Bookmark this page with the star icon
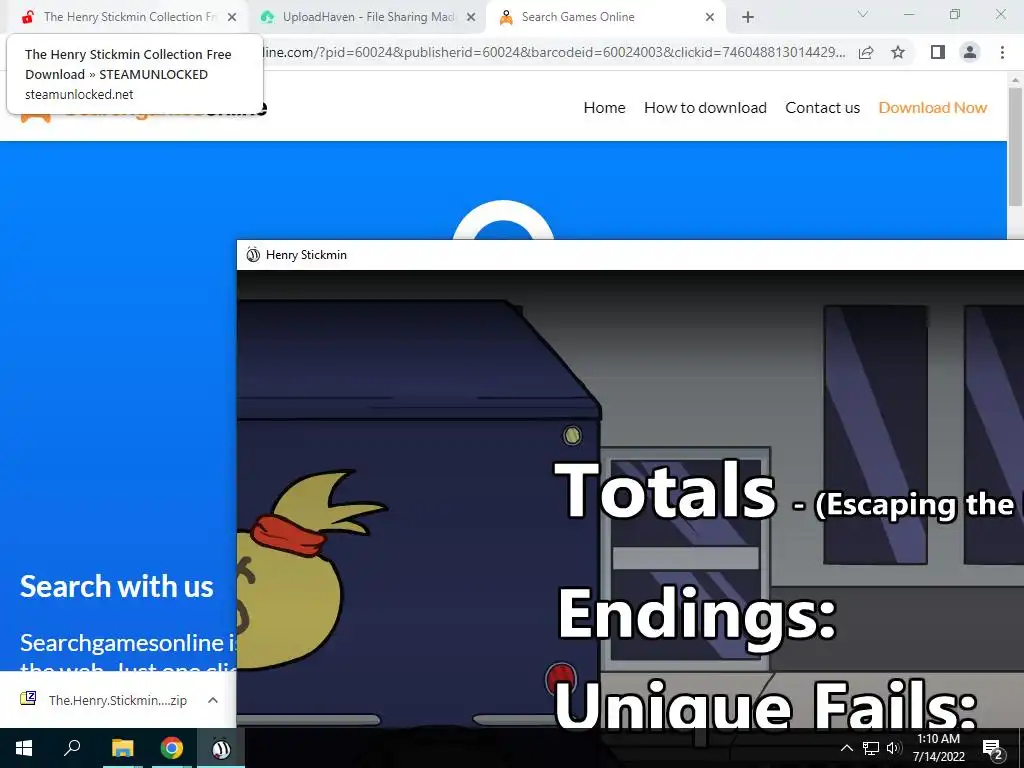 click(898, 52)
